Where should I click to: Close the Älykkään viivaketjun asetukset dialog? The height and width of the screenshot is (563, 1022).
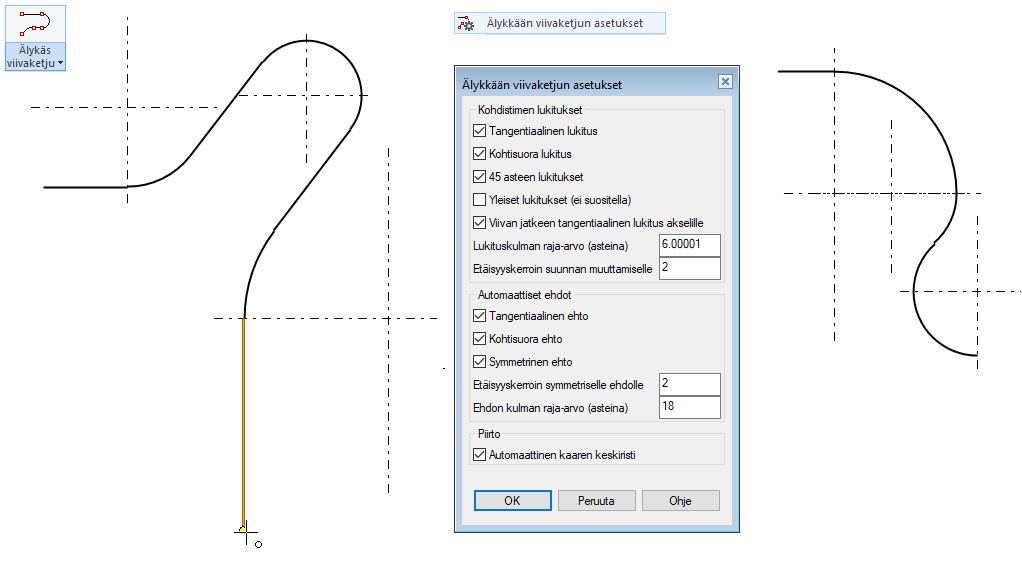pyautogui.click(x=725, y=81)
